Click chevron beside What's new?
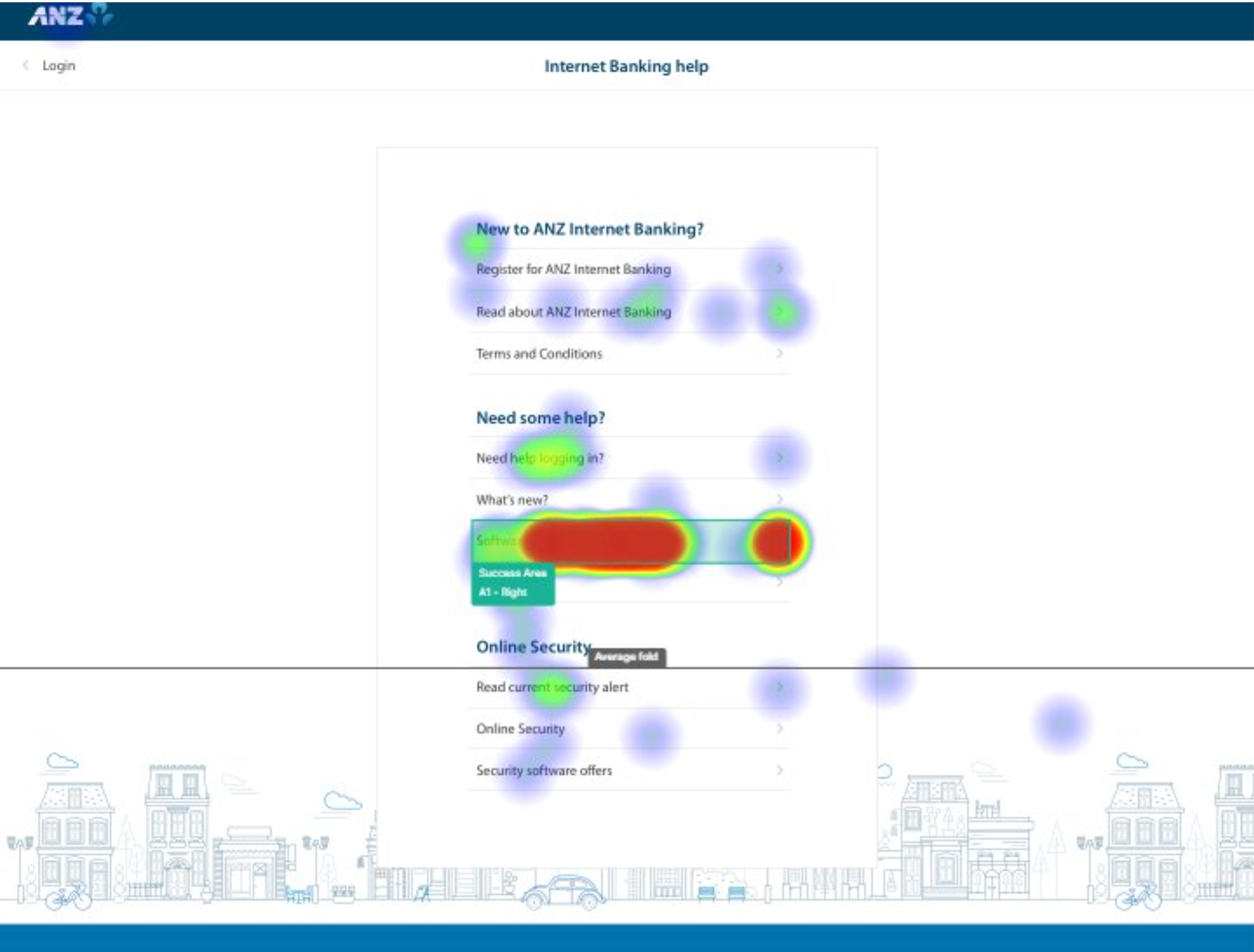The width and height of the screenshot is (1254, 952). 779,500
